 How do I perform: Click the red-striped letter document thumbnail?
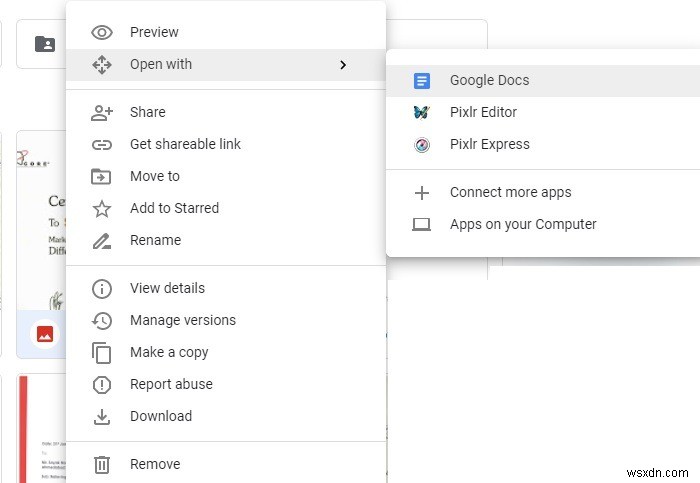pos(42,429)
